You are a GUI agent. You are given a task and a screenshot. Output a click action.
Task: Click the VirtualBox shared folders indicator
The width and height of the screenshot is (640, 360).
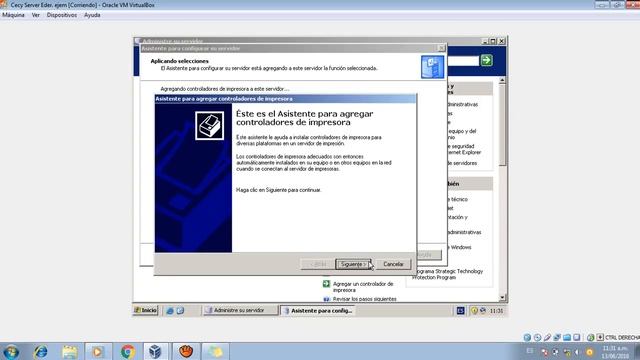click(567, 338)
